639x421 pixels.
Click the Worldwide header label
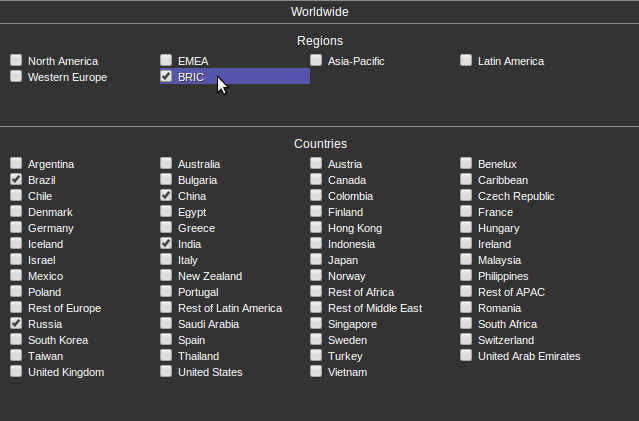click(x=320, y=12)
